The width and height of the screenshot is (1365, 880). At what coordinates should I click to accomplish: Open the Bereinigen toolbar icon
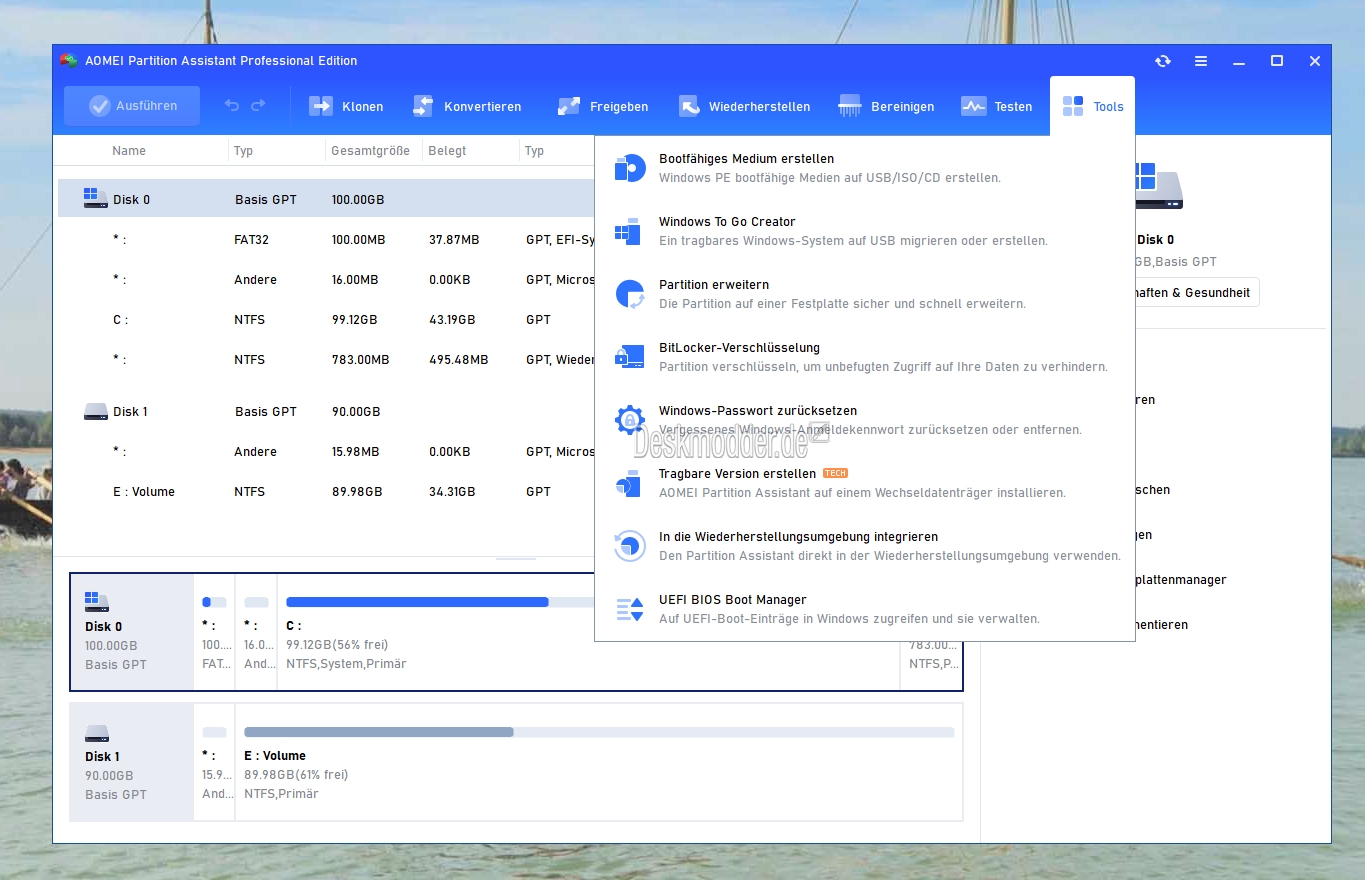pos(850,106)
